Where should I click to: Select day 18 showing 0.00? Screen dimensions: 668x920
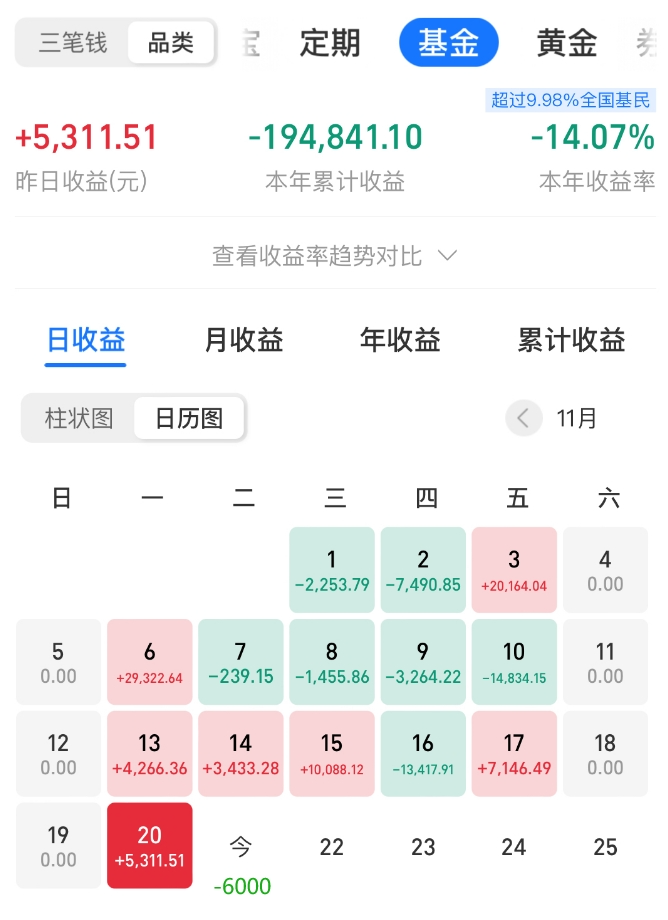click(605, 753)
